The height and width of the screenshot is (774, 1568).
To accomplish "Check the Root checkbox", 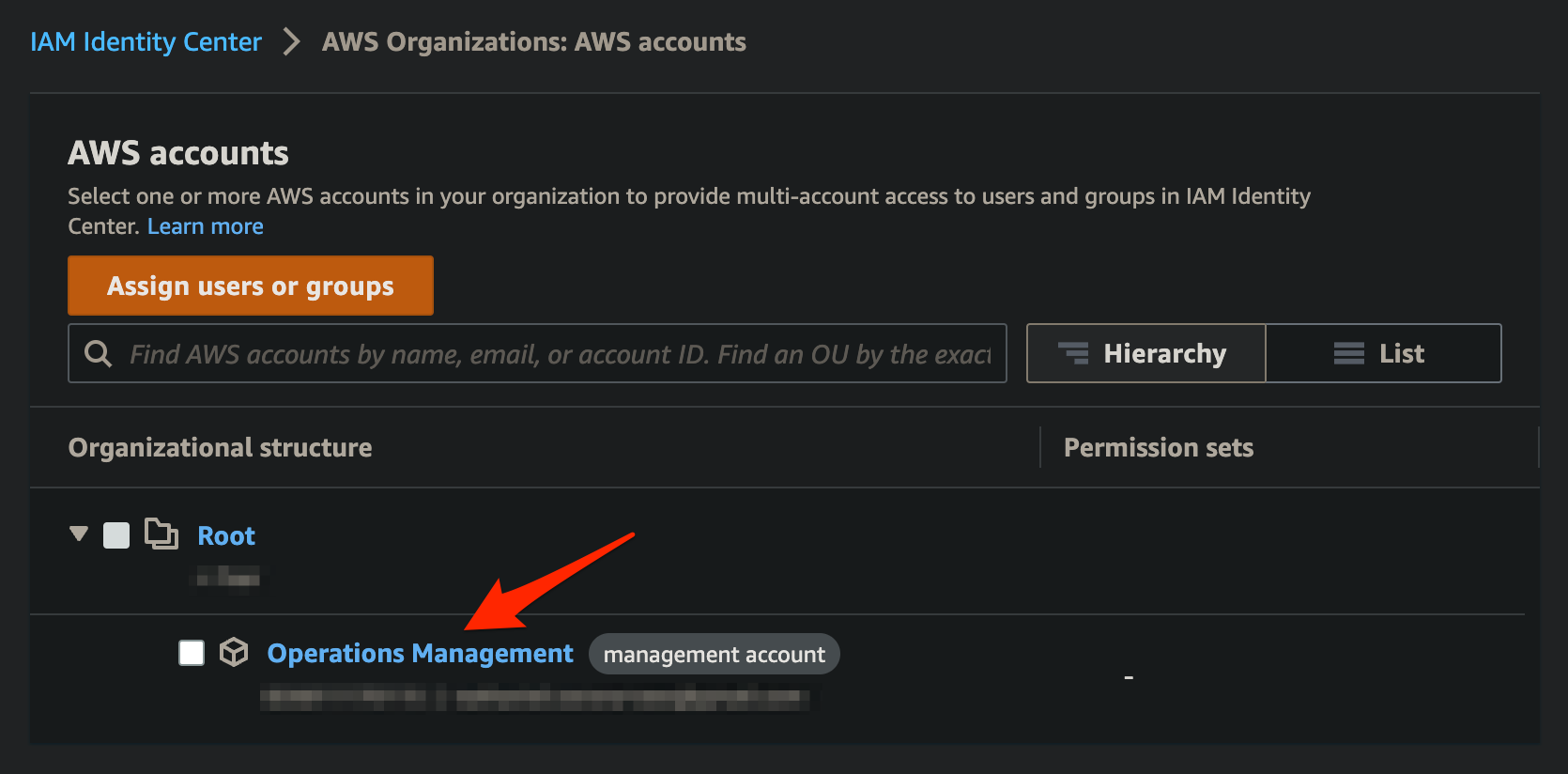I will (x=116, y=535).
